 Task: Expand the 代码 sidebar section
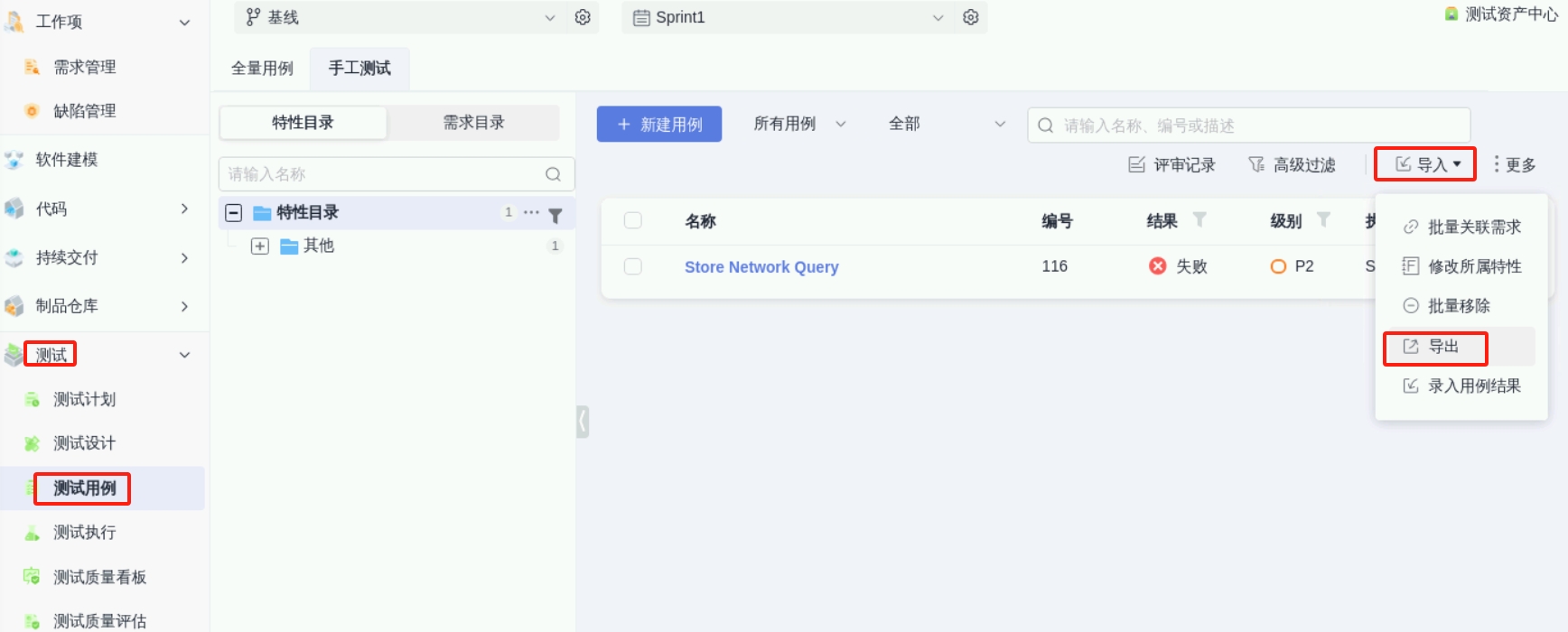pyautogui.click(x=184, y=209)
